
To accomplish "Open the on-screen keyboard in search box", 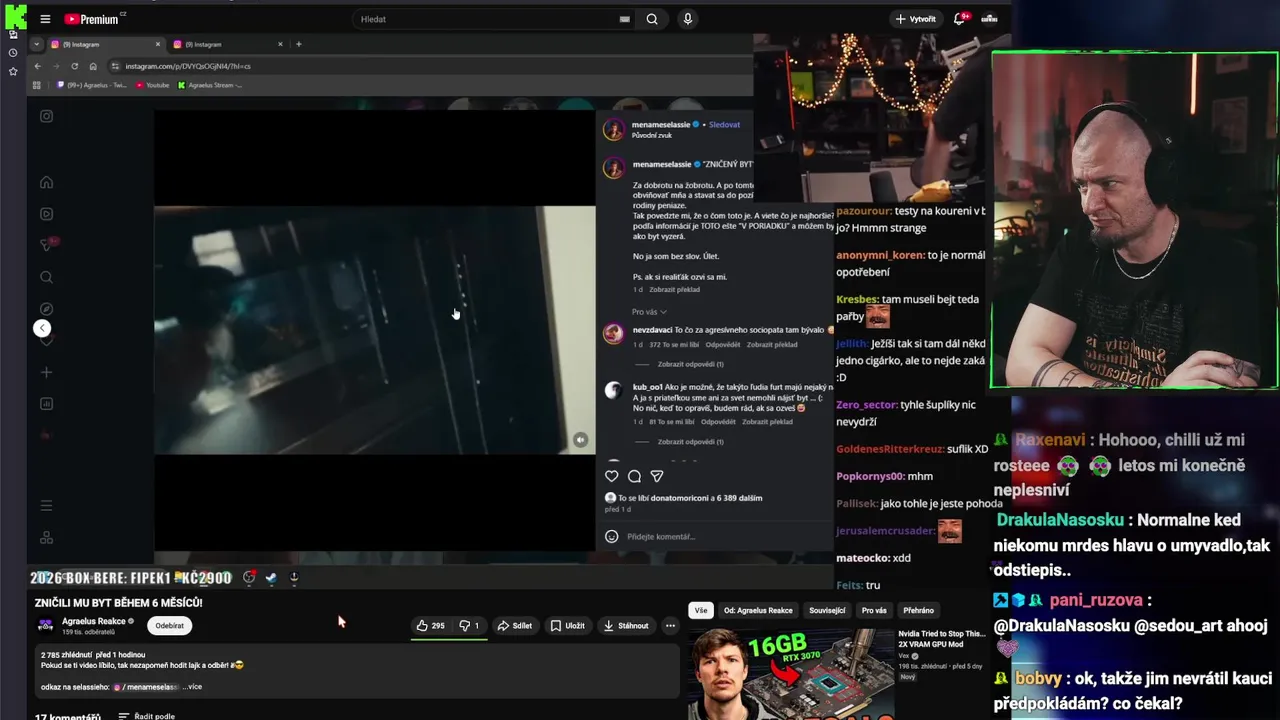I will coord(625,19).
